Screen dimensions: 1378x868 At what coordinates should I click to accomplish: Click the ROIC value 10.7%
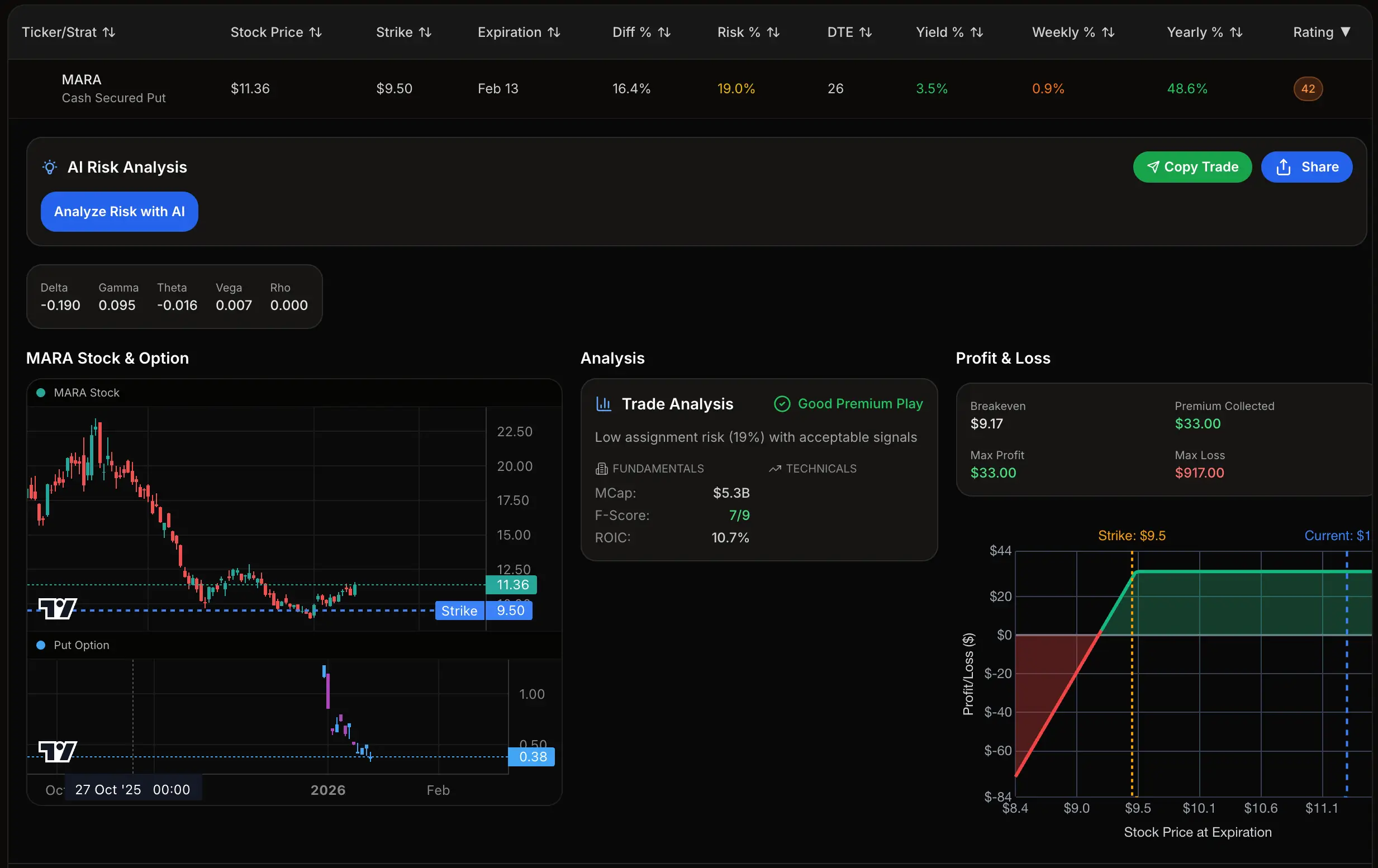(x=730, y=538)
